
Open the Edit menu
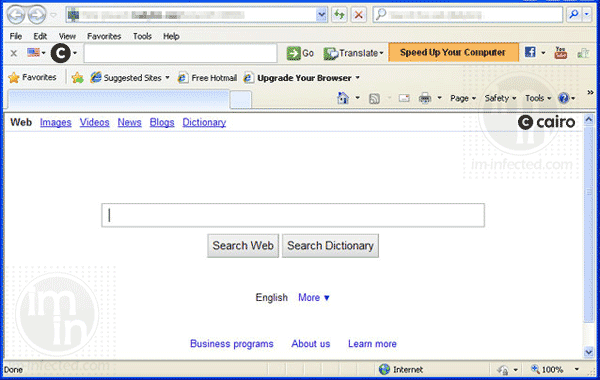coord(40,36)
